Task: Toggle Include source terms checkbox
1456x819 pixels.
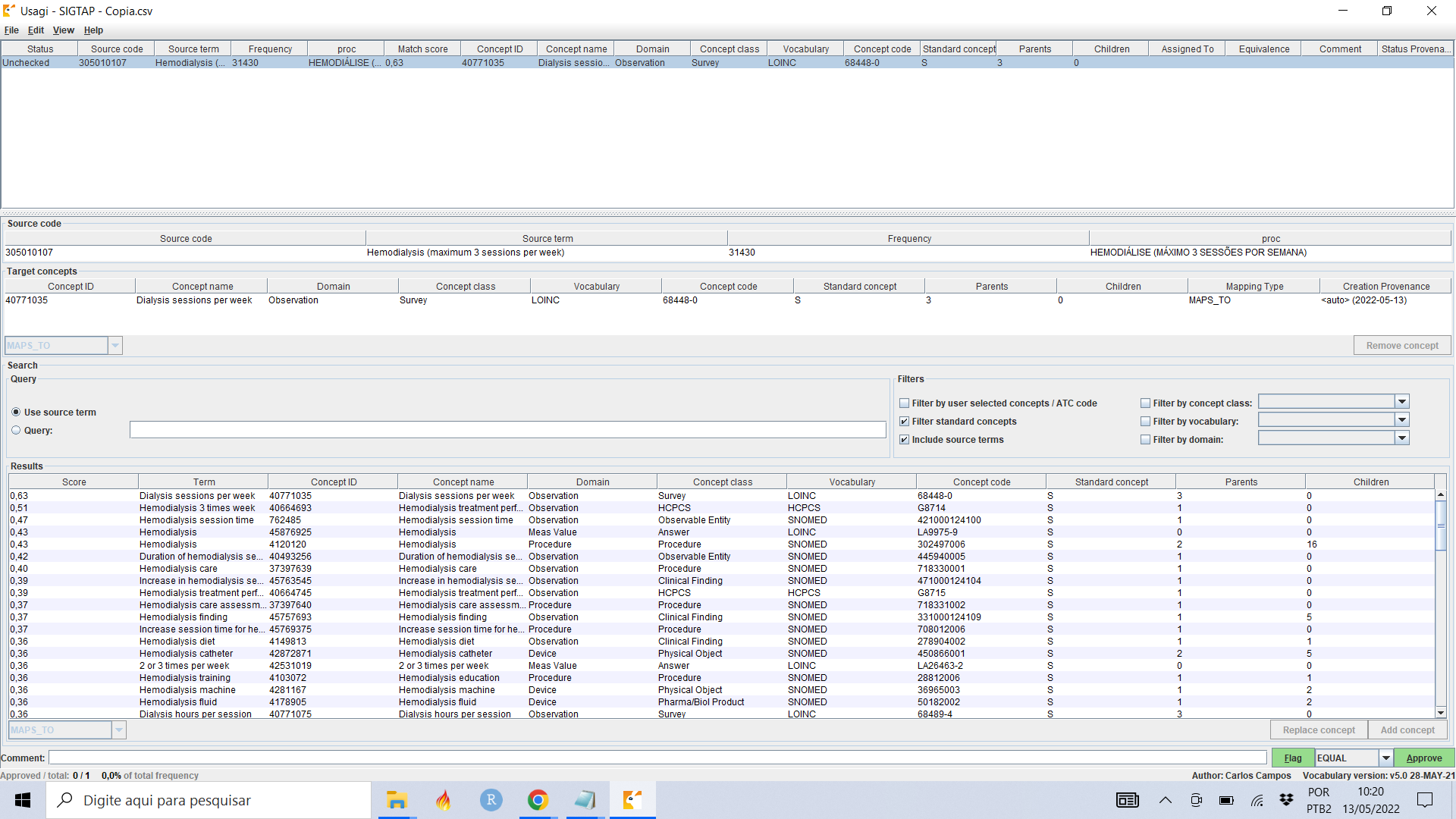Action: 904,440
